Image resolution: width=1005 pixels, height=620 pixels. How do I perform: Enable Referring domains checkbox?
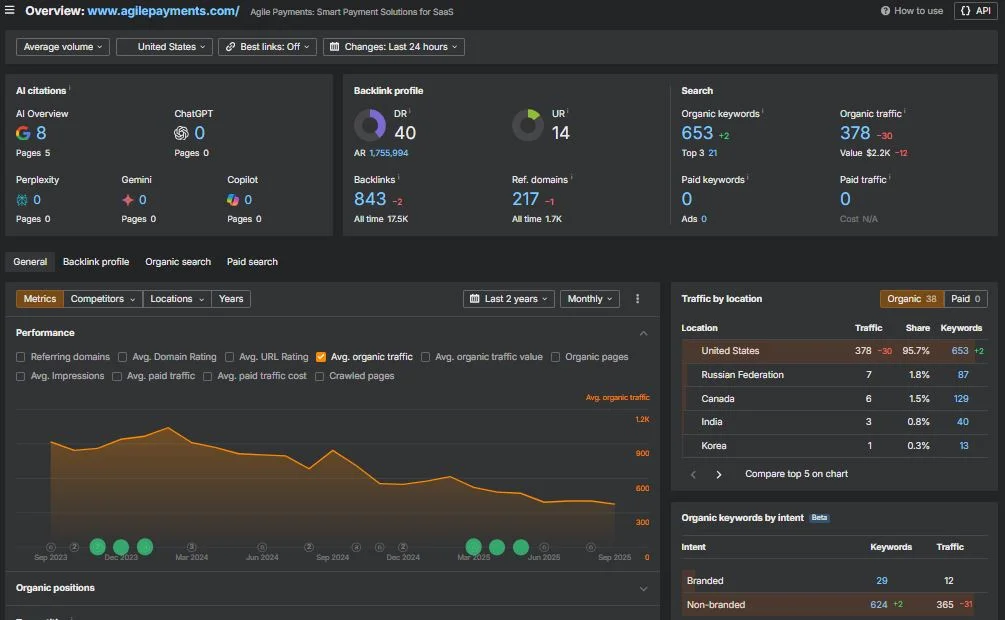[21, 357]
